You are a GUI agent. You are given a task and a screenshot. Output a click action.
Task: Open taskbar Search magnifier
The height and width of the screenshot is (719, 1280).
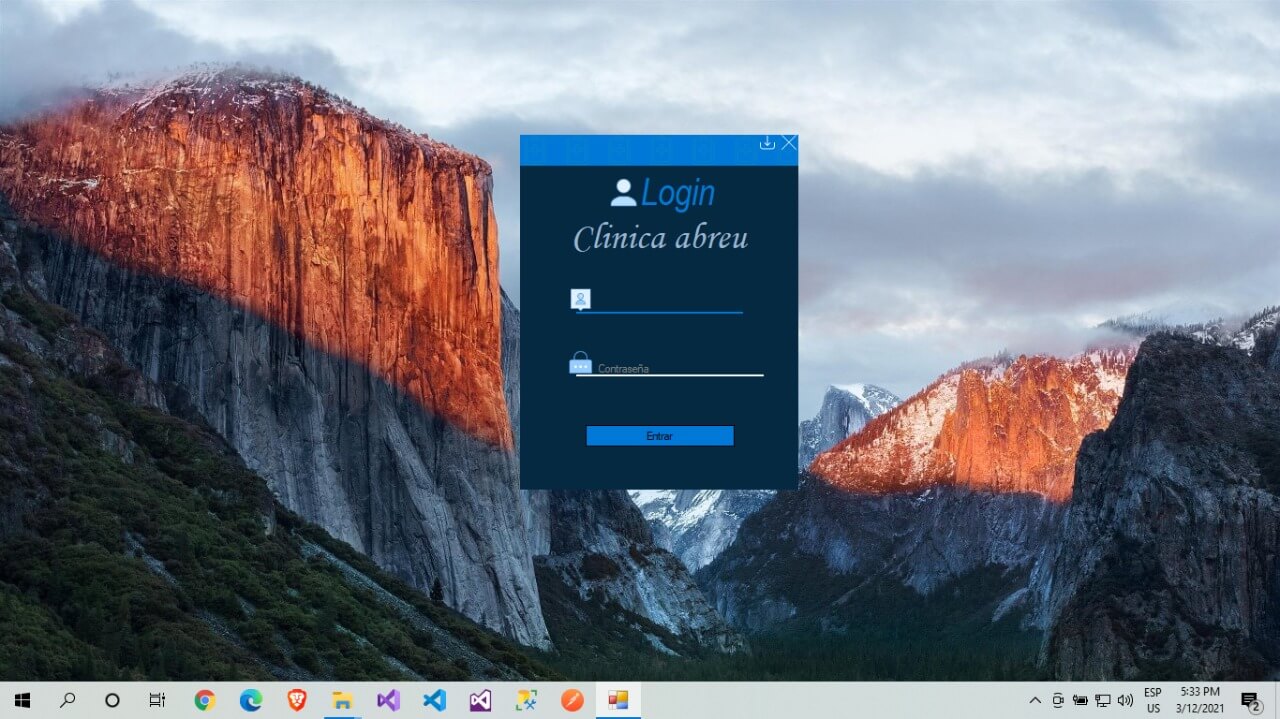click(x=67, y=700)
